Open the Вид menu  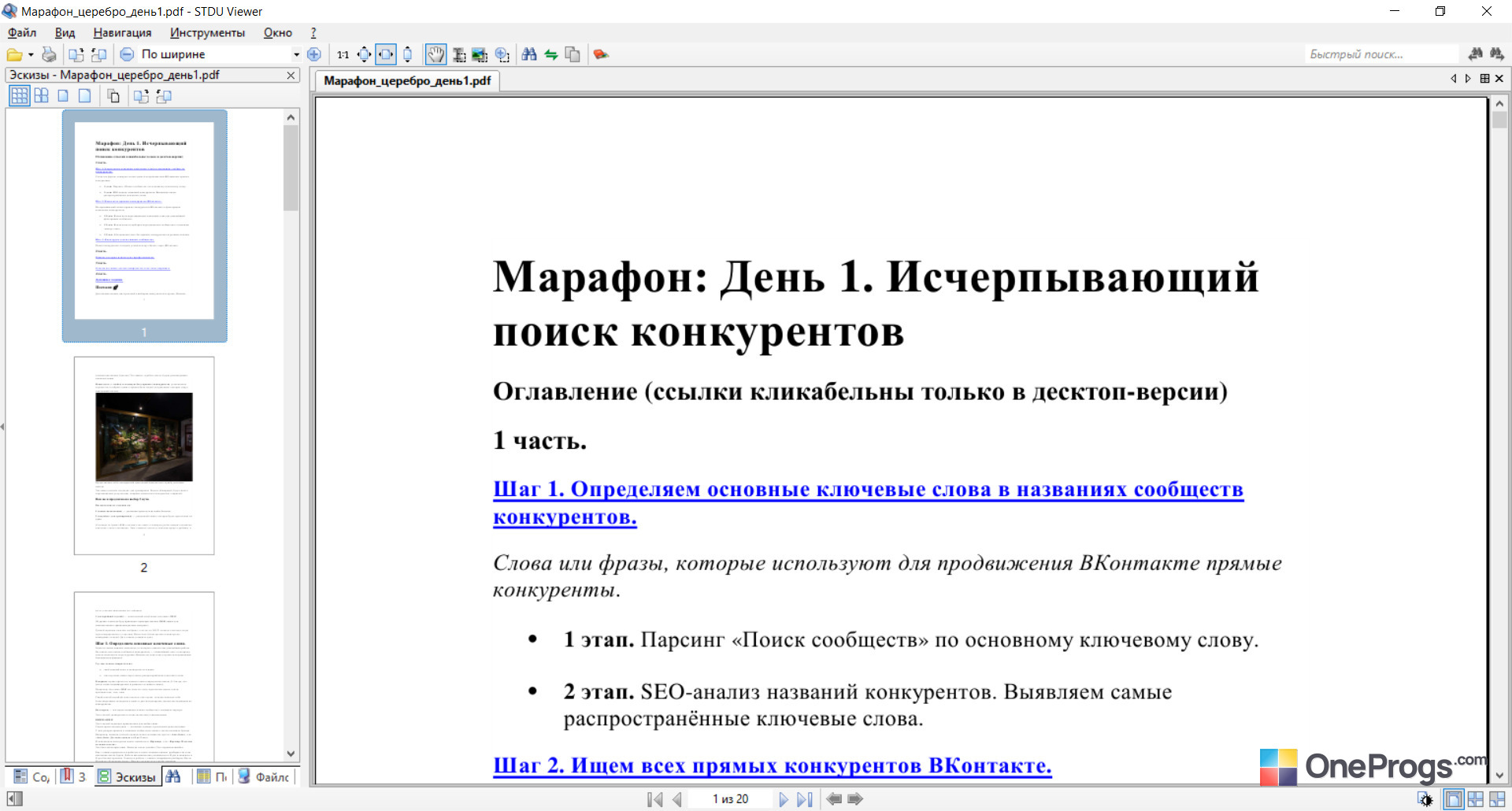[x=65, y=32]
